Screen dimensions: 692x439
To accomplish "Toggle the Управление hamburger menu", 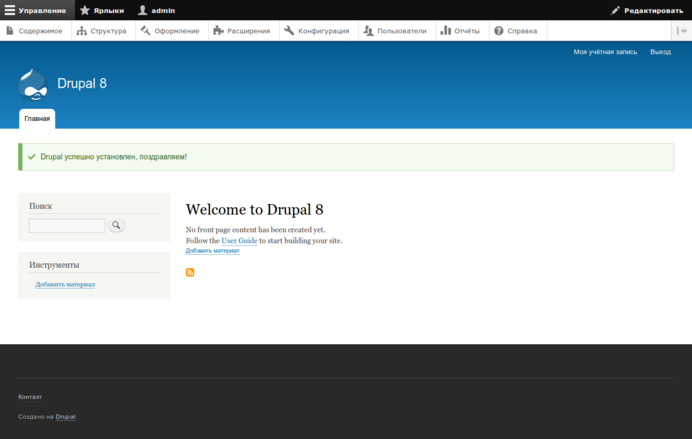I will click(37, 10).
